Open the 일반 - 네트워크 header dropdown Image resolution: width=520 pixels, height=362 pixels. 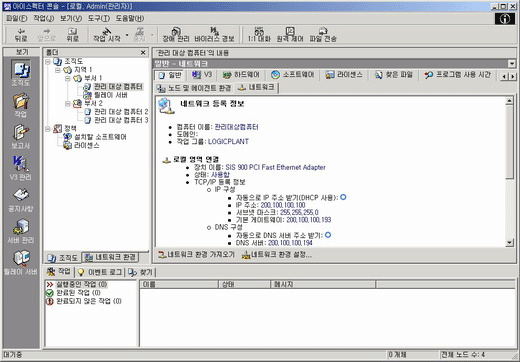[512, 63]
